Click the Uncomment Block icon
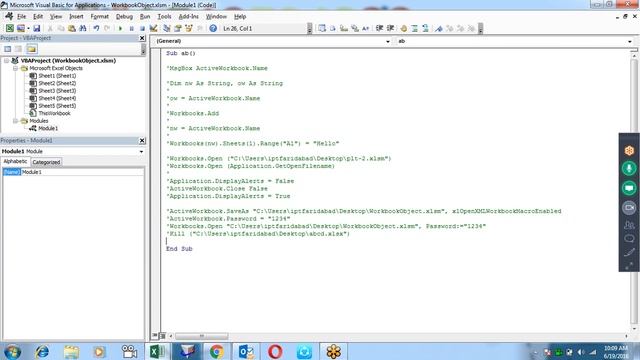The height and width of the screenshot is (360, 640). 425,28
